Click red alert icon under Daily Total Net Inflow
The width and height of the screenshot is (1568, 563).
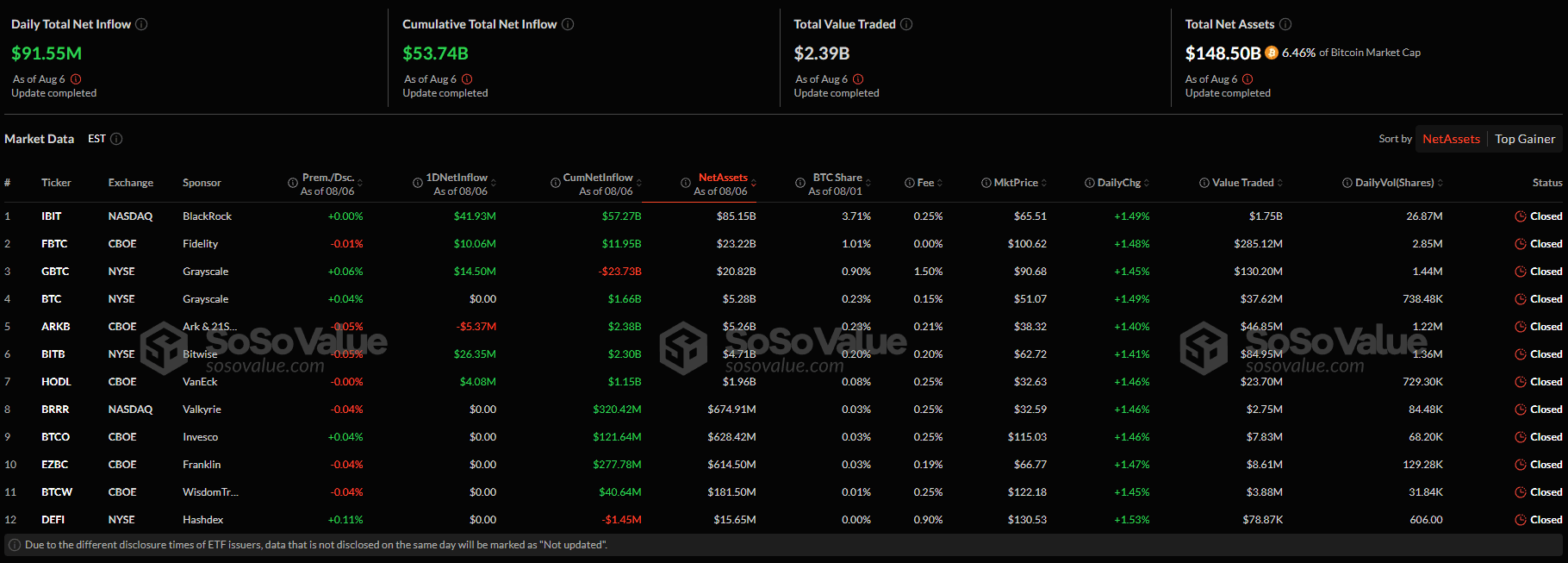click(77, 79)
